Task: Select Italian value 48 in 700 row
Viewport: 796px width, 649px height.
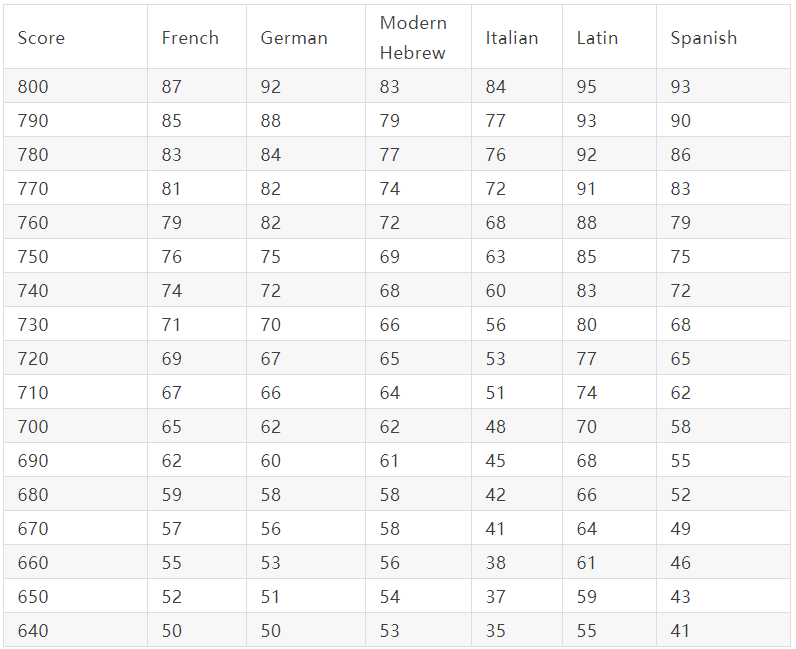Action: click(x=495, y=427)
